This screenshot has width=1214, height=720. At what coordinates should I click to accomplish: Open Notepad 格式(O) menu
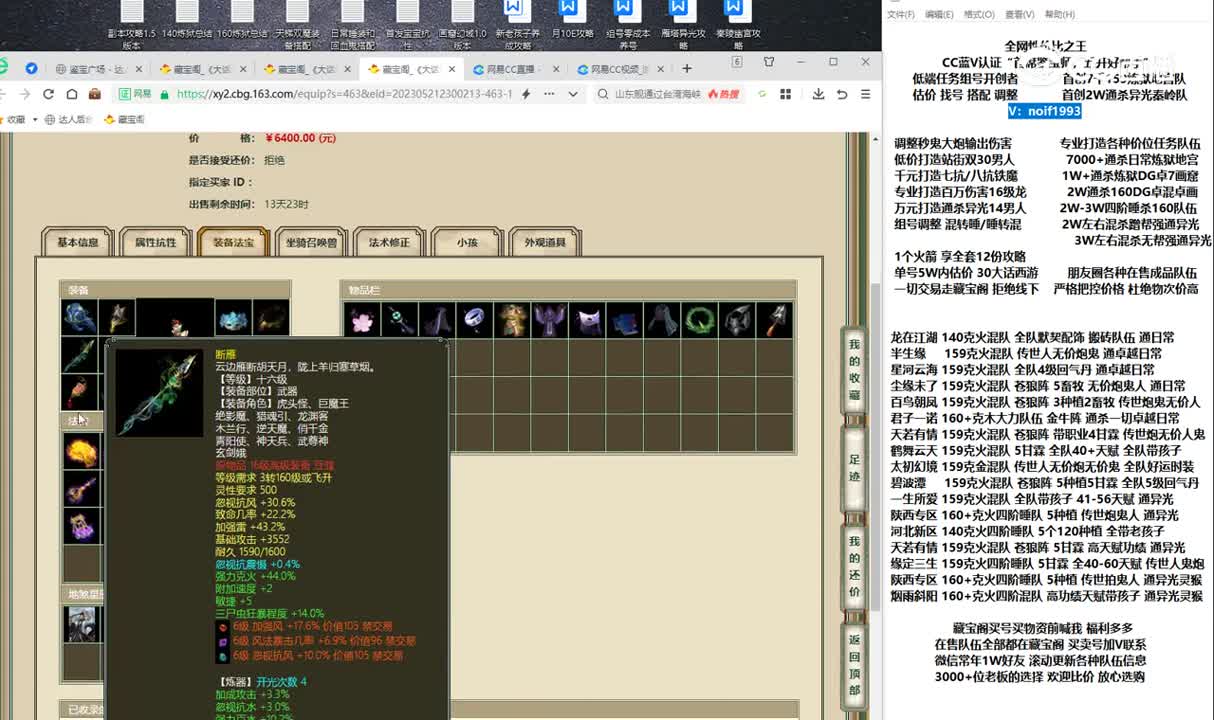tap(978, 14)
